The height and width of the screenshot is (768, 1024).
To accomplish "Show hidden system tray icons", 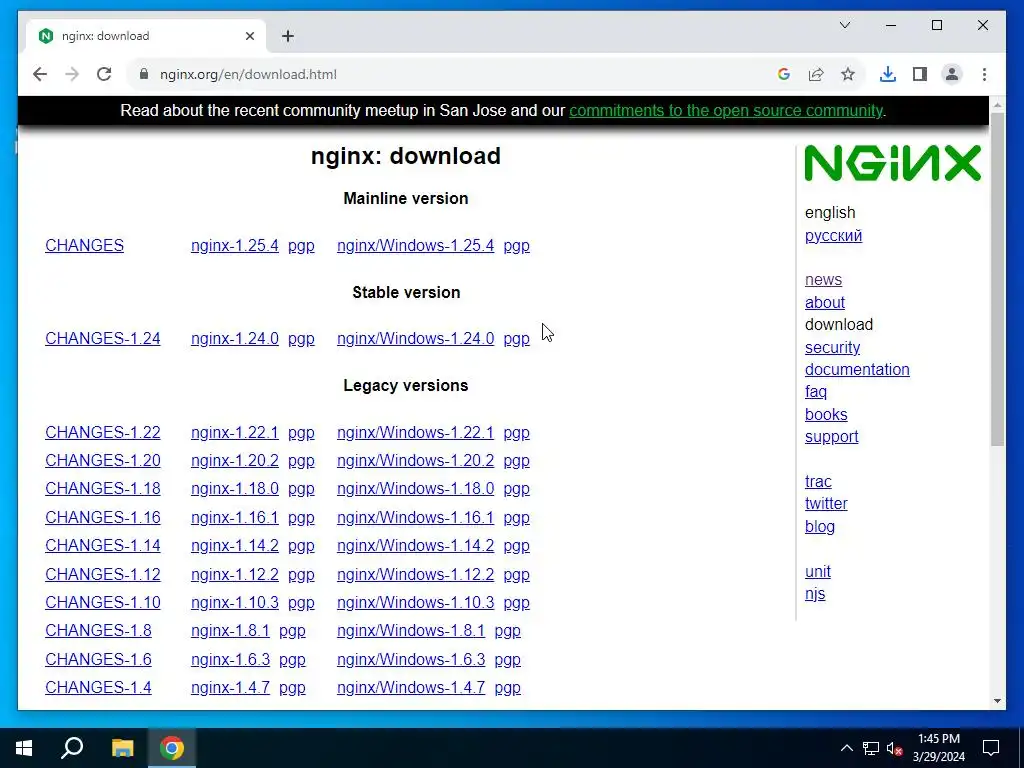I will 846,748.
